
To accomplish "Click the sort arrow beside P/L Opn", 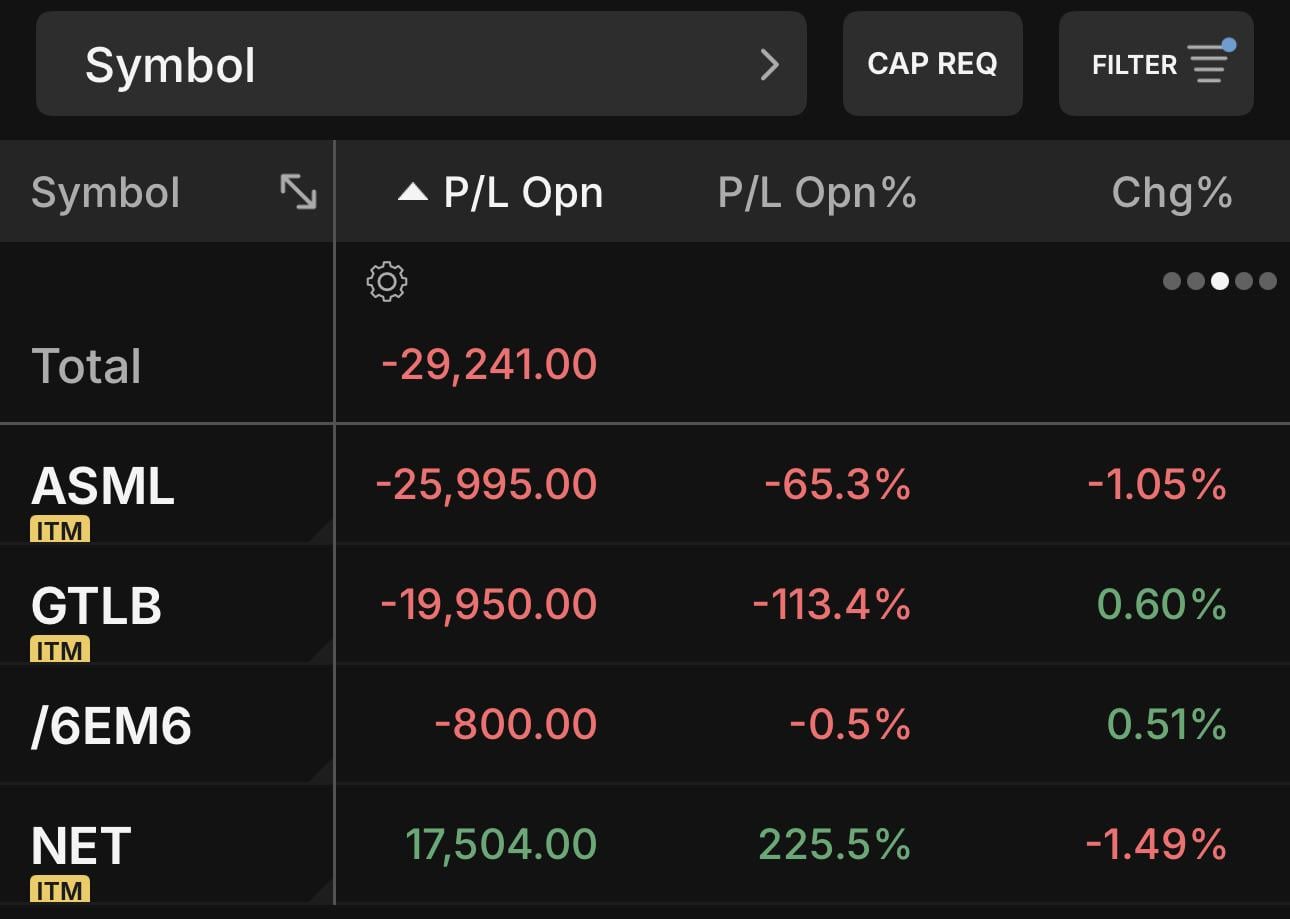I will [412, 192].
